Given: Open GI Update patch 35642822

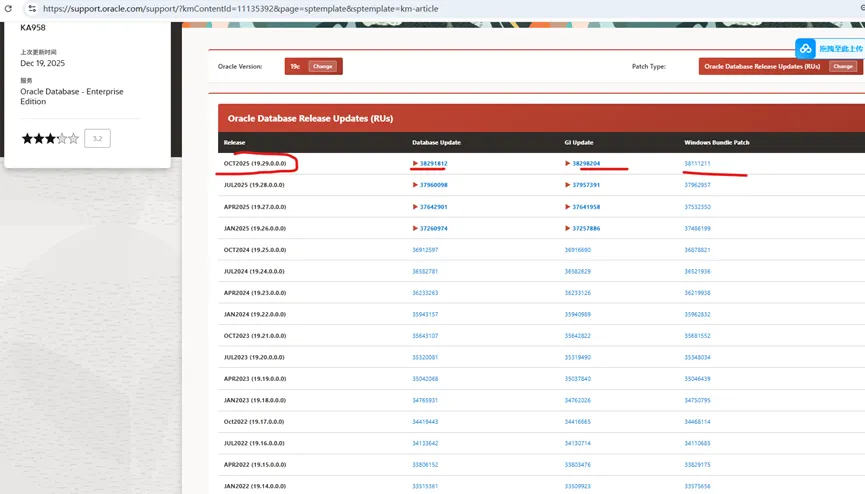Looking at the screenshot, I should coord(578,336).
